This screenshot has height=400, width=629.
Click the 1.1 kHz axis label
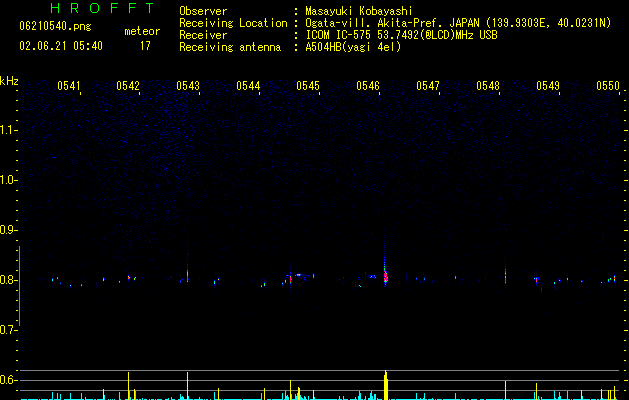pyautogui.click(x=9, y=130)
